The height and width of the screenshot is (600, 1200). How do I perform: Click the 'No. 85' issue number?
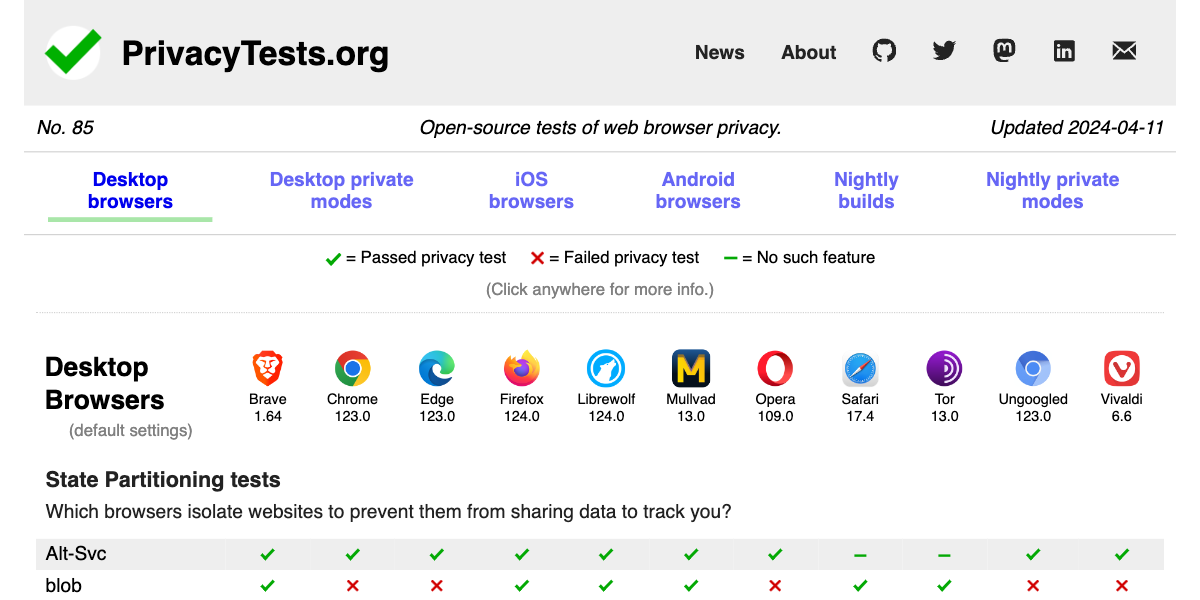click(x=65, y=128)
